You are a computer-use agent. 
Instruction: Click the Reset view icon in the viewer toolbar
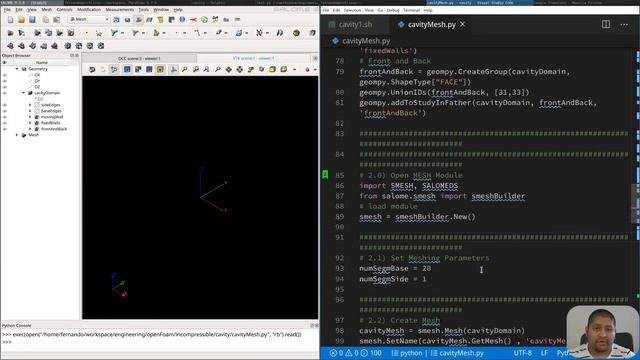(92, 69)
